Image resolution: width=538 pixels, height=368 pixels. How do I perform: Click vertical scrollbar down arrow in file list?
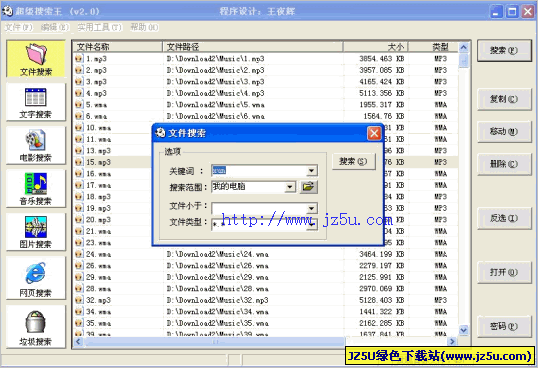pos(464,330)
